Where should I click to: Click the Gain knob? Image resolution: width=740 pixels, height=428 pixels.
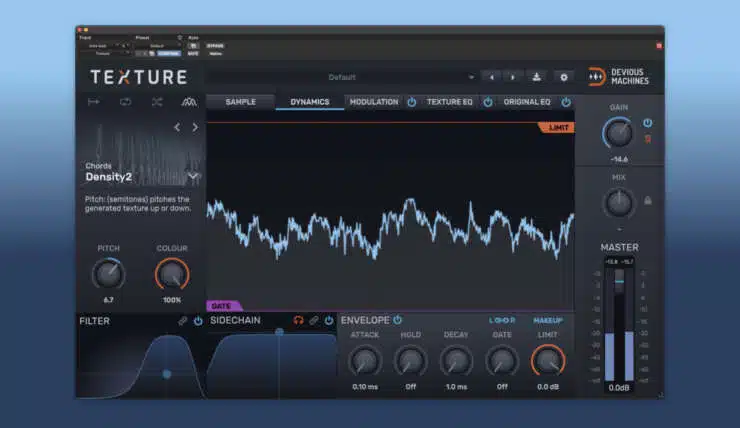[619, 133]
